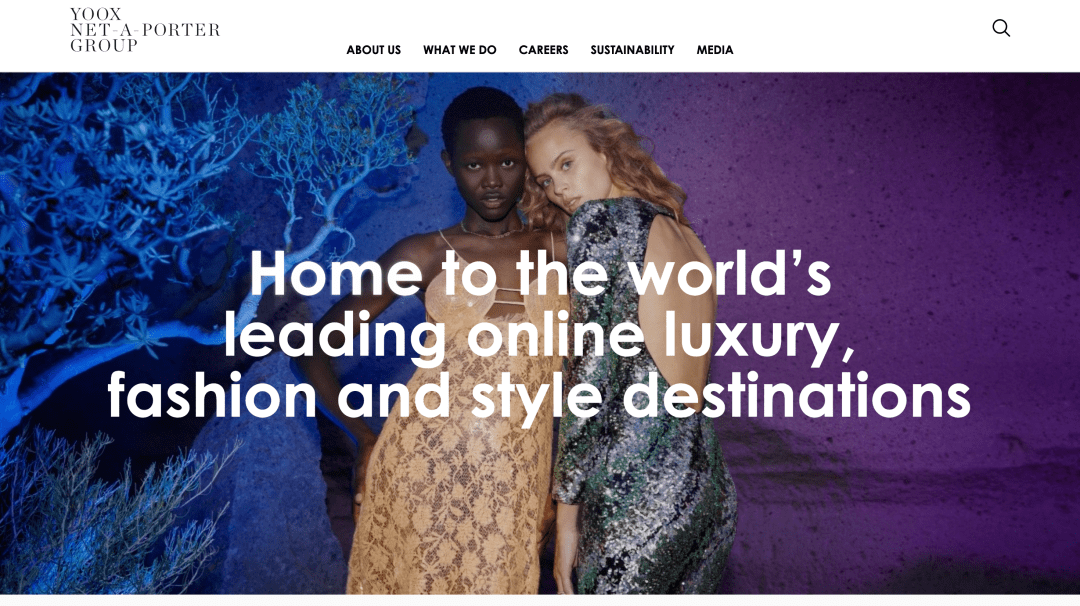Open the Sustainability page link

click(x=632, y=50)
